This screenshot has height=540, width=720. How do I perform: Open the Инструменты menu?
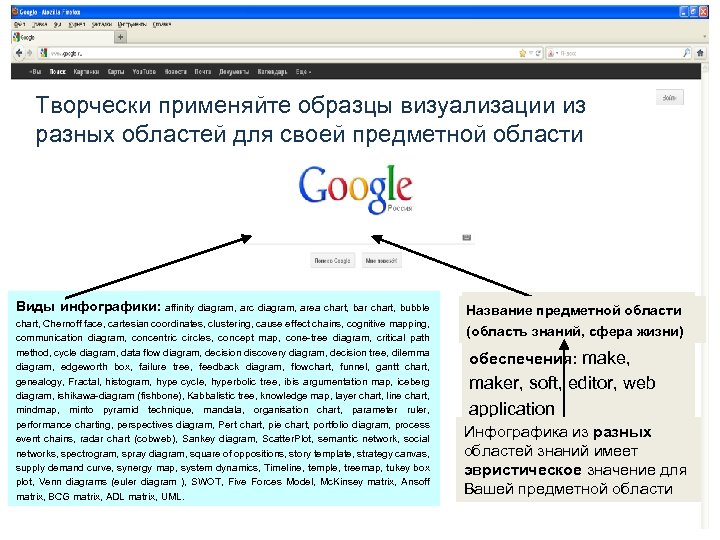[132, 24]
